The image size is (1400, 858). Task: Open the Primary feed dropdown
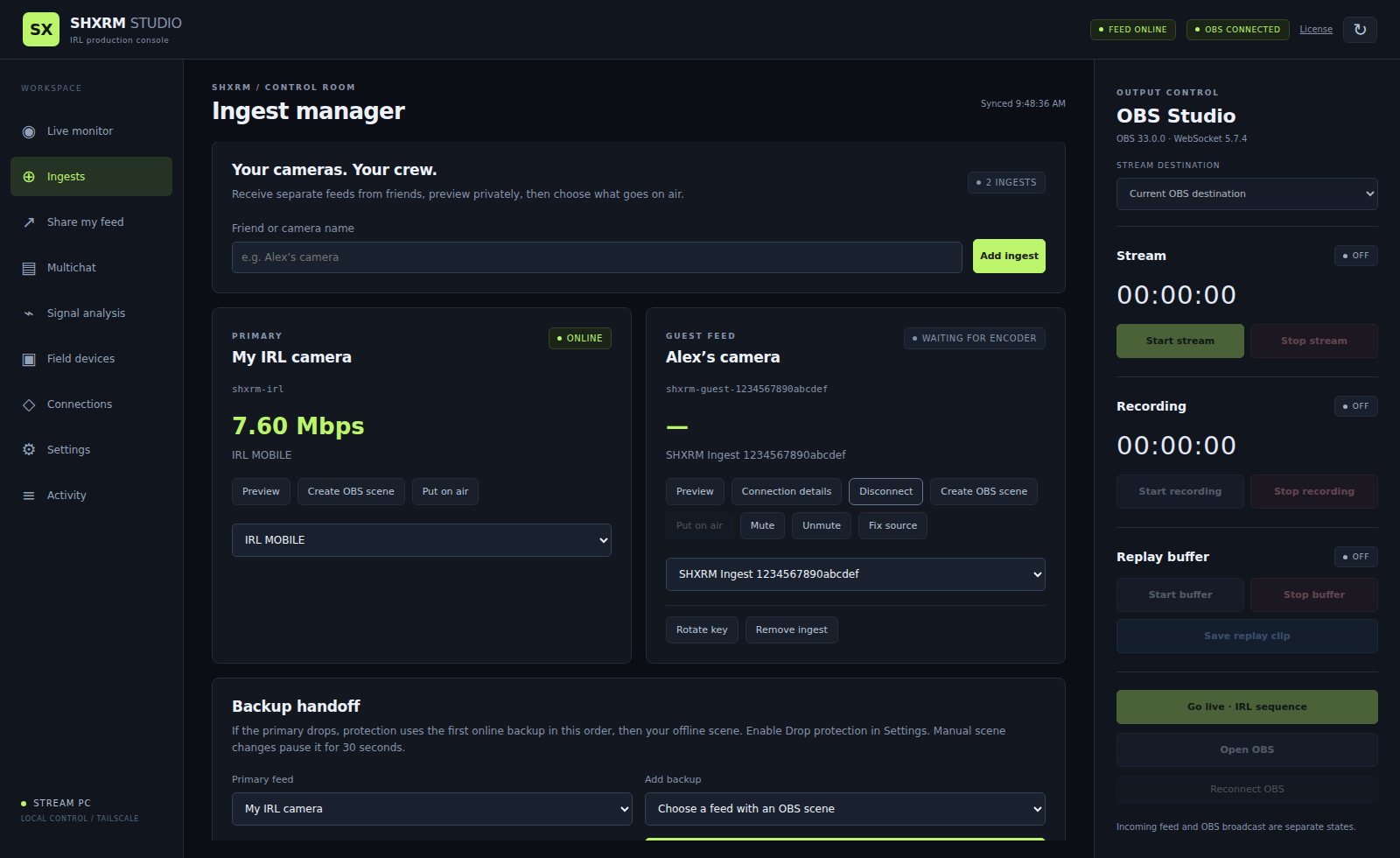432,809
